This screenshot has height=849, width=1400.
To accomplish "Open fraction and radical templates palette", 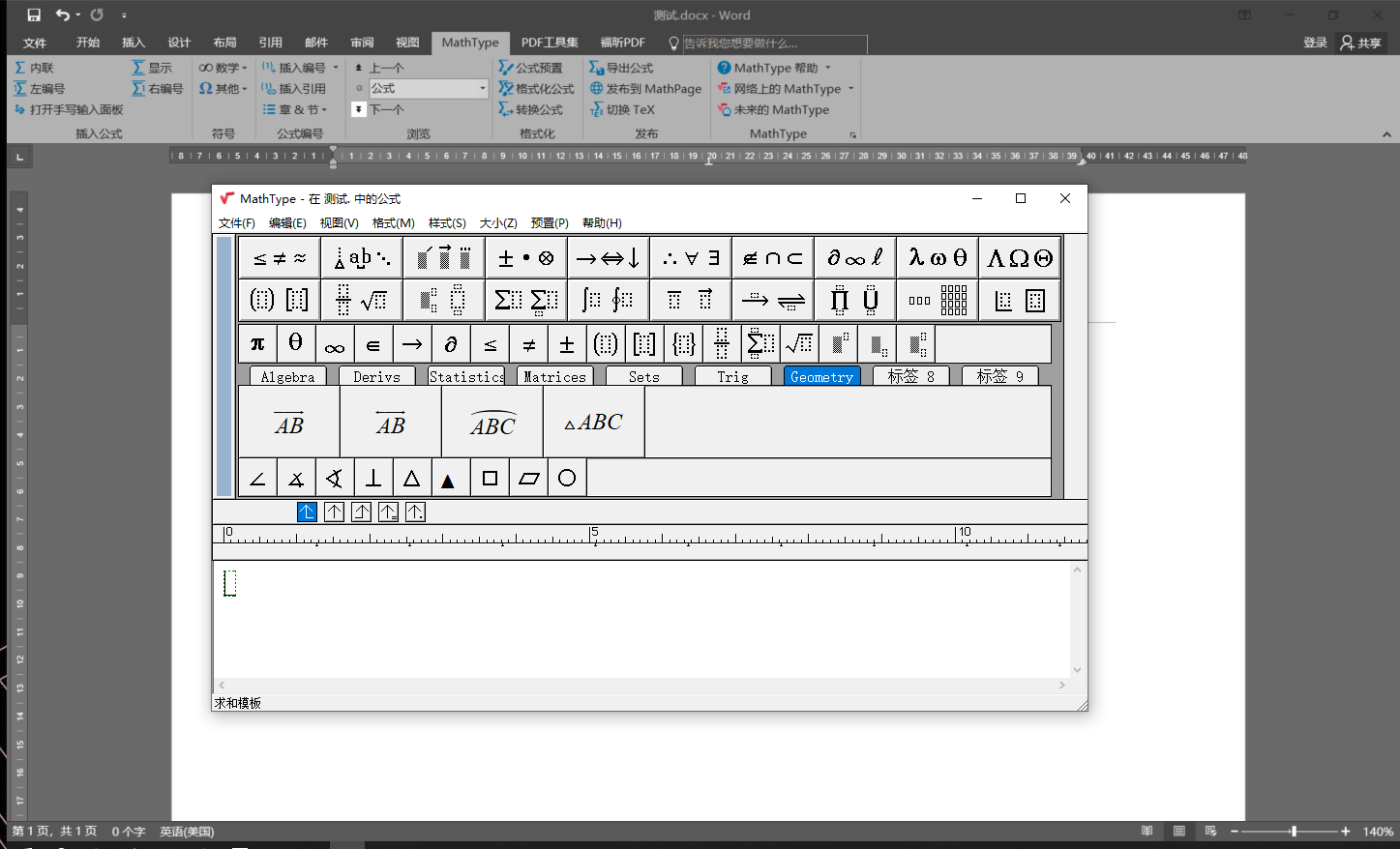I will click(362, 300).
